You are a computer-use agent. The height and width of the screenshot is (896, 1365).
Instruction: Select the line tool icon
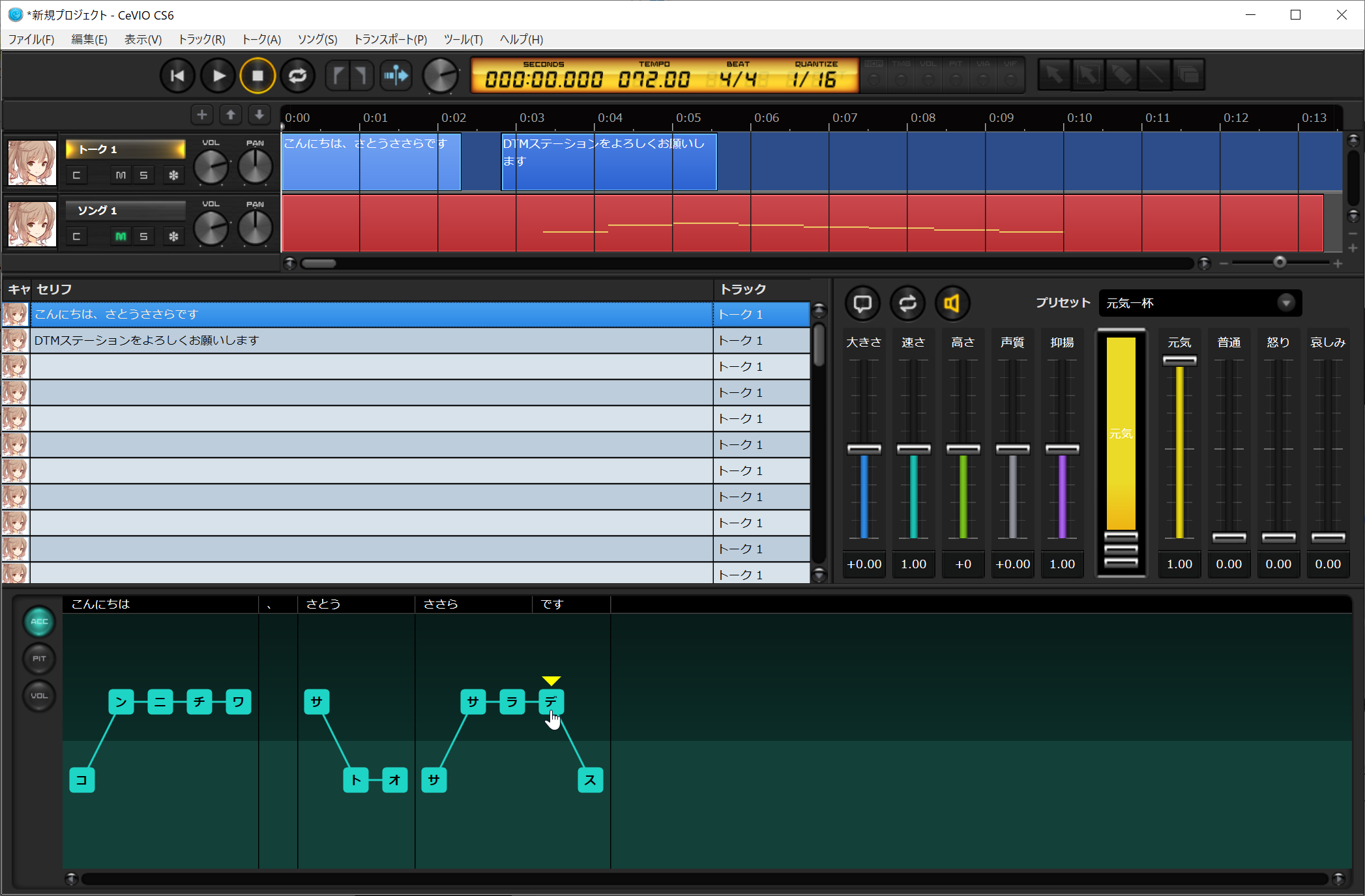1154,76
